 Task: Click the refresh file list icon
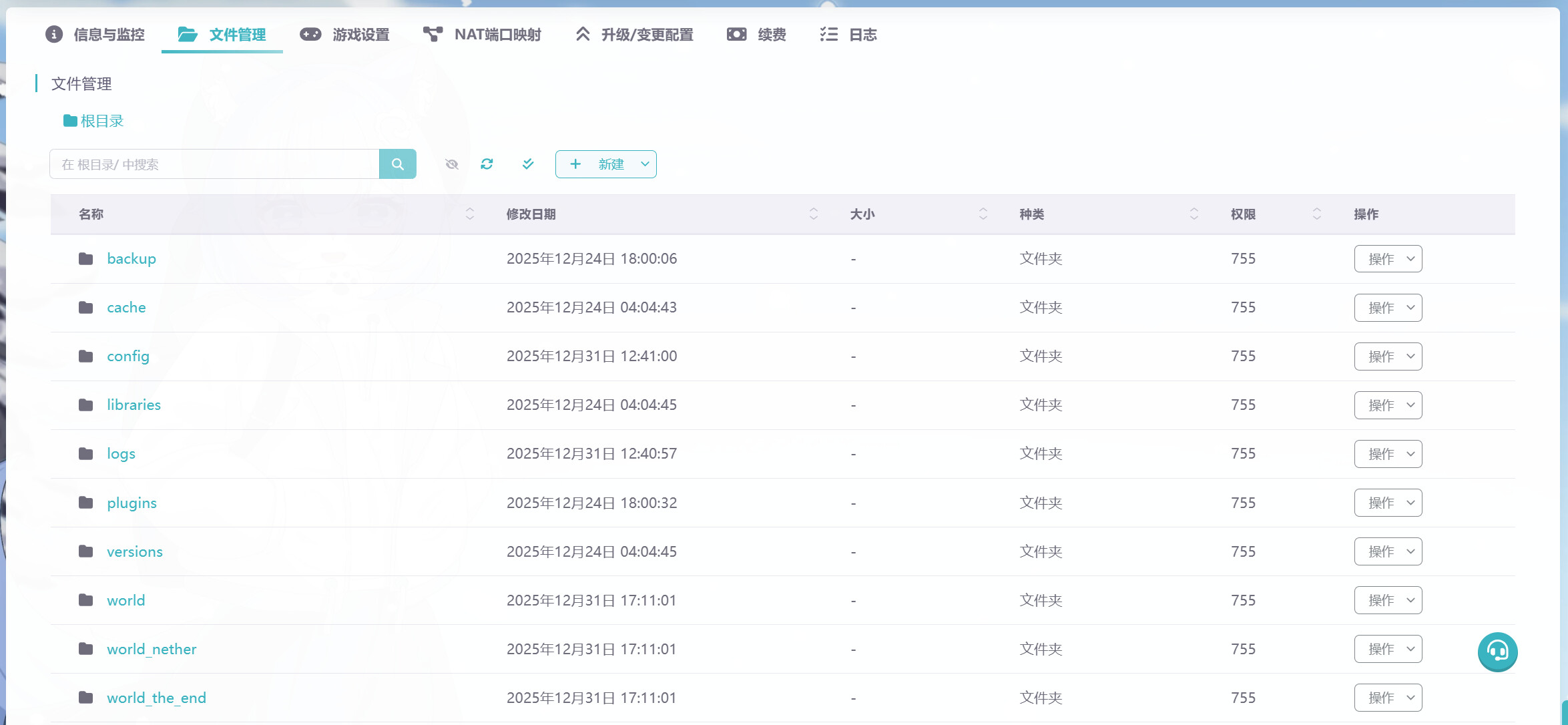click(487, 164)
